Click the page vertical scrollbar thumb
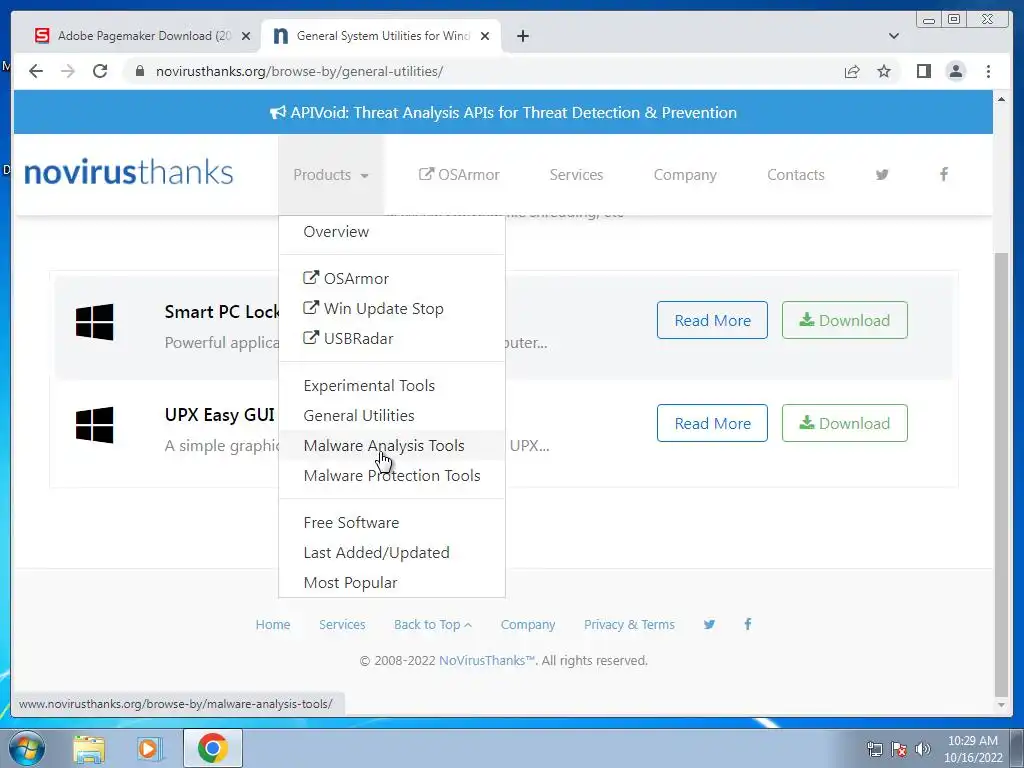The width and height of the screenshot is (1024, 768). (1001, 474)
